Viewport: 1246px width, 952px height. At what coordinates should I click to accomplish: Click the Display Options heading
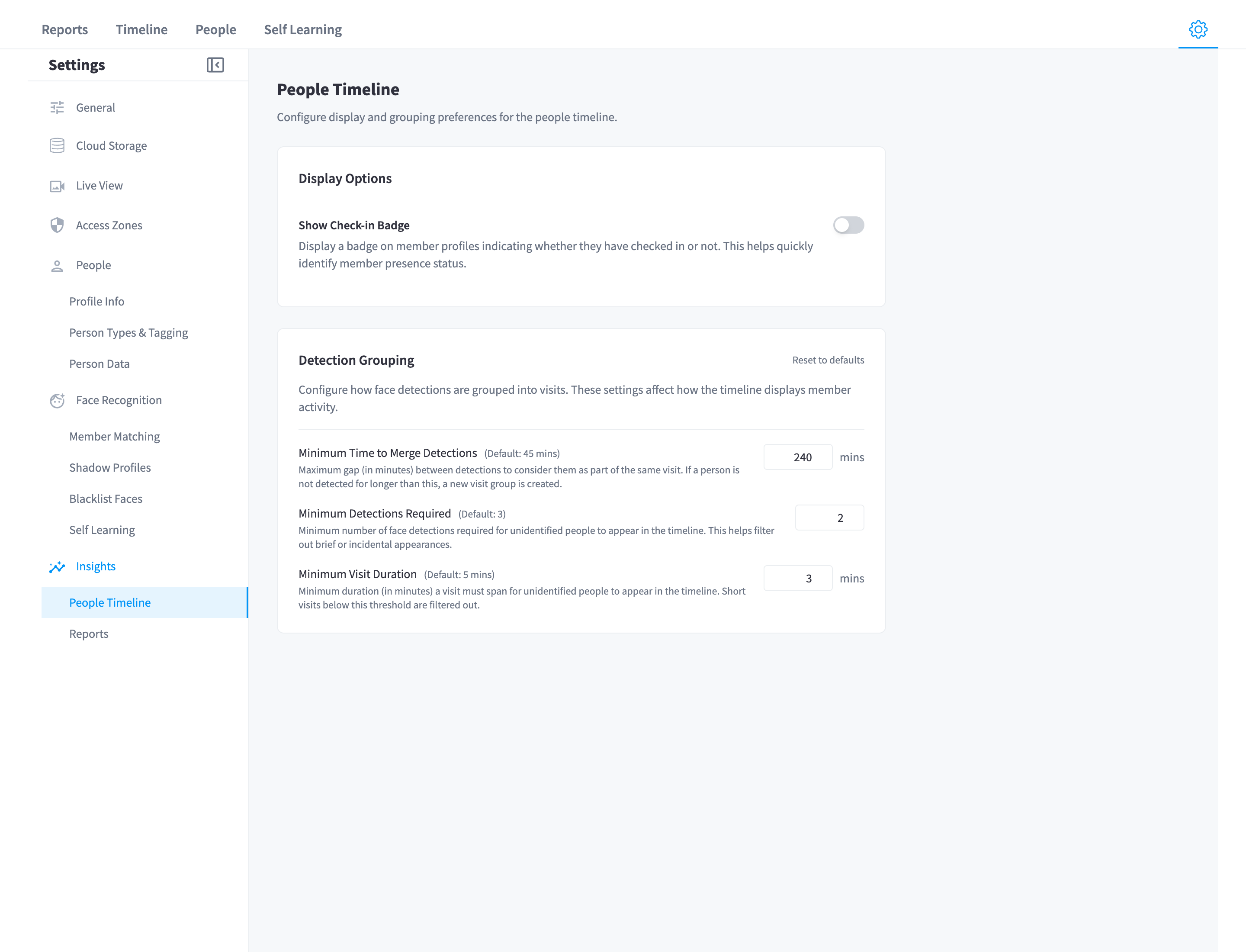(x=345, y=178)
